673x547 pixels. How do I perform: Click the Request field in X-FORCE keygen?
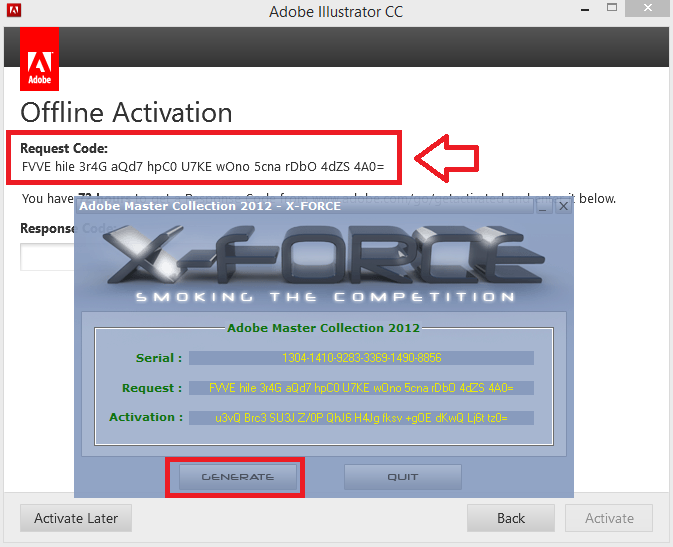[361, 388]
